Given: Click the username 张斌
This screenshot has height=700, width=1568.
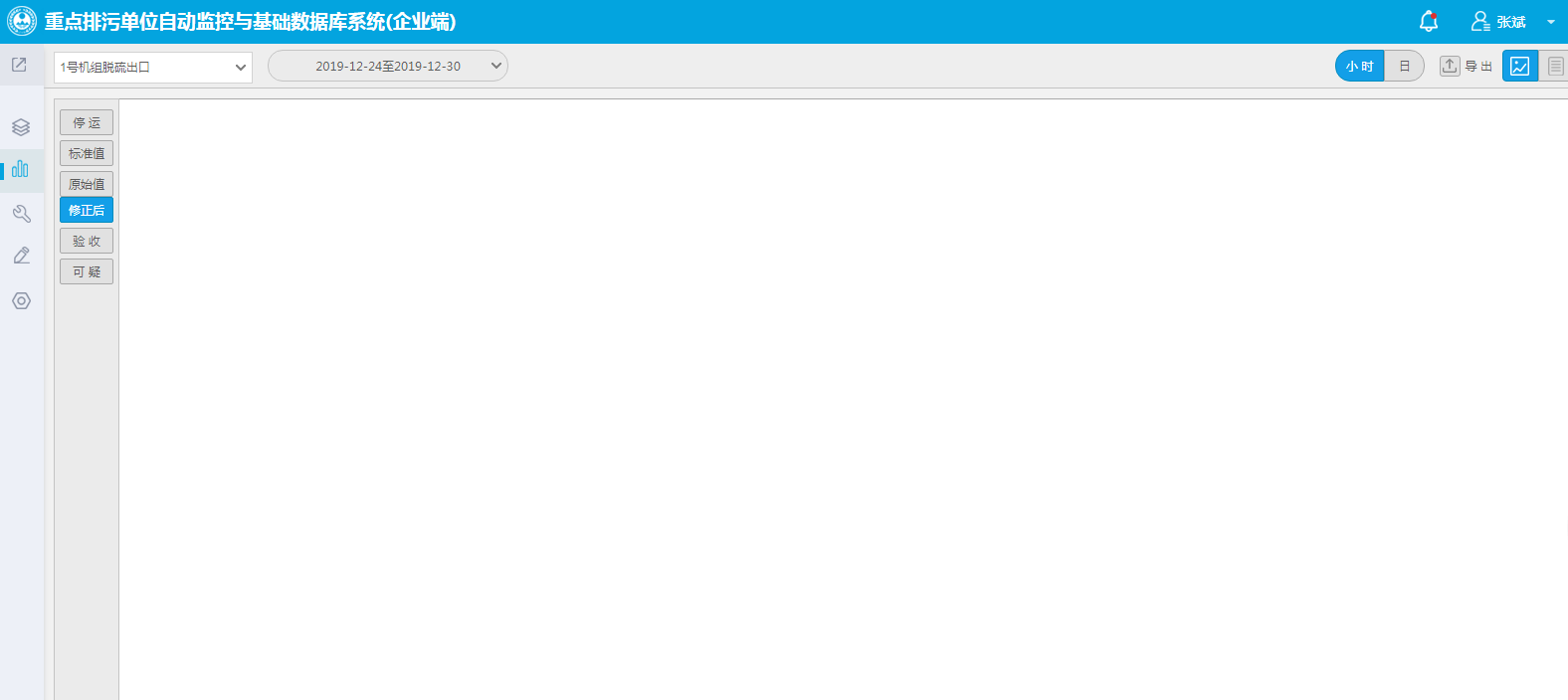Looking at the screenshot, I should click(x=1510, y=22).
